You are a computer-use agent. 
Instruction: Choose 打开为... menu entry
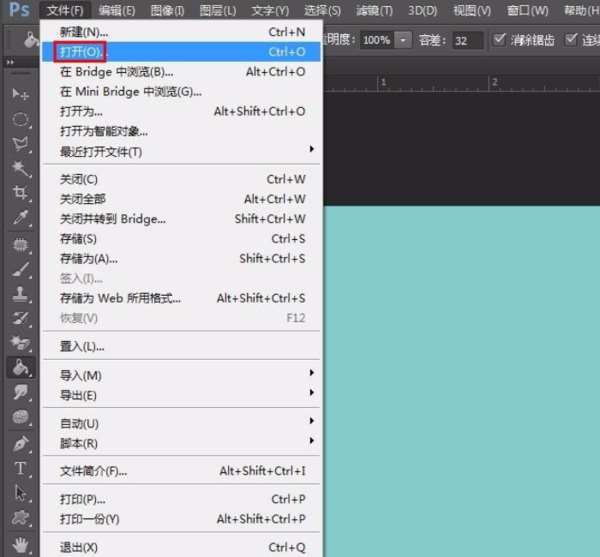[181, 111]
